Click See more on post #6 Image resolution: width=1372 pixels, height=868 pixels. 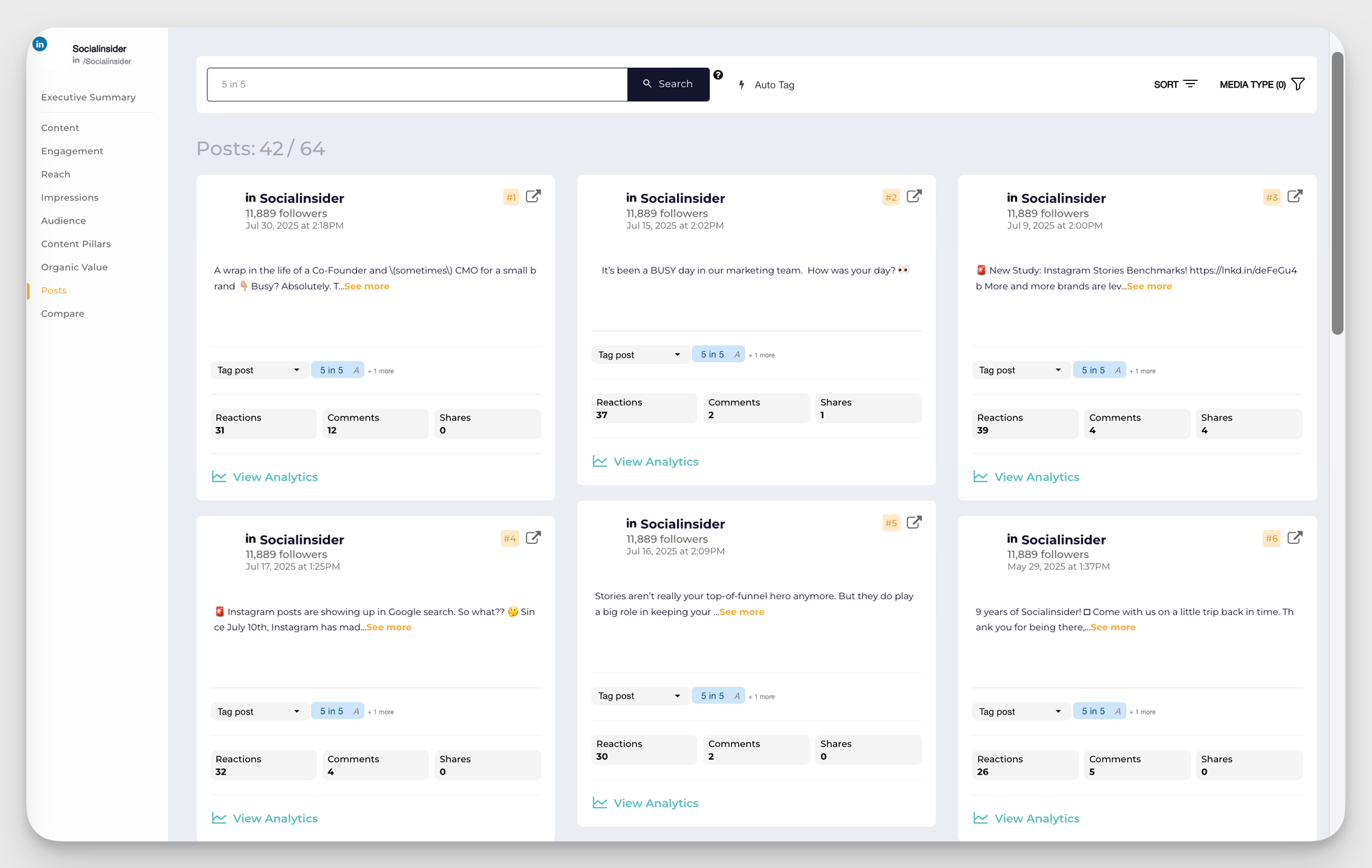[1113, 627]
